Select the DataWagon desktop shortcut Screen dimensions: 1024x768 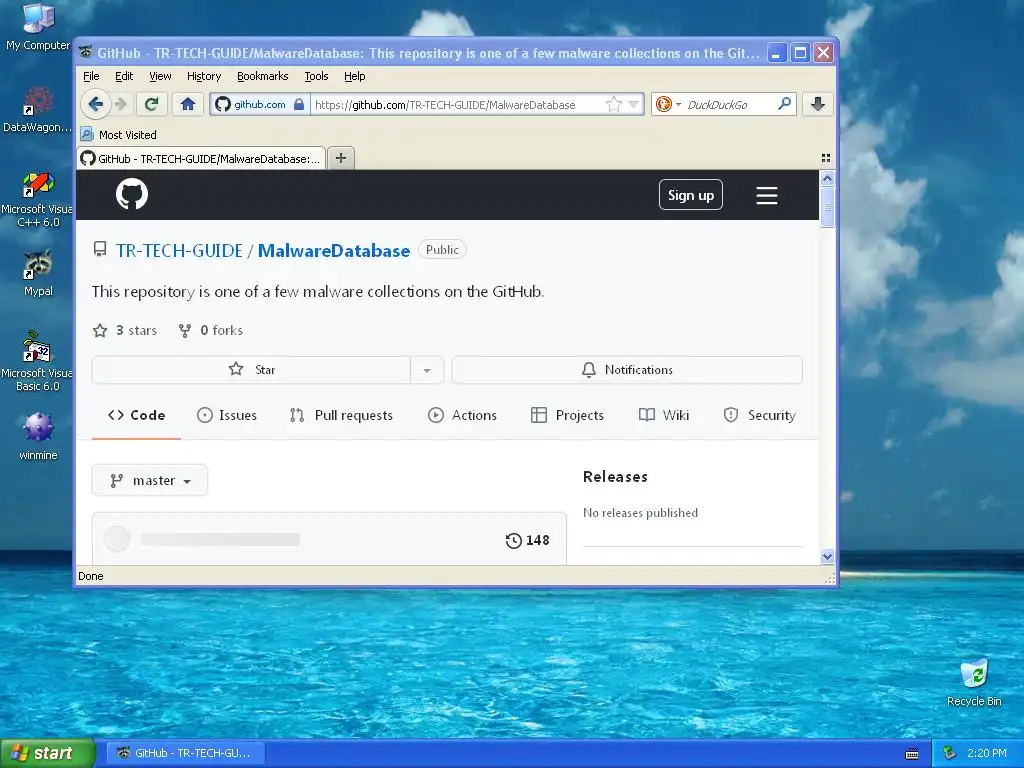[38, 109]
